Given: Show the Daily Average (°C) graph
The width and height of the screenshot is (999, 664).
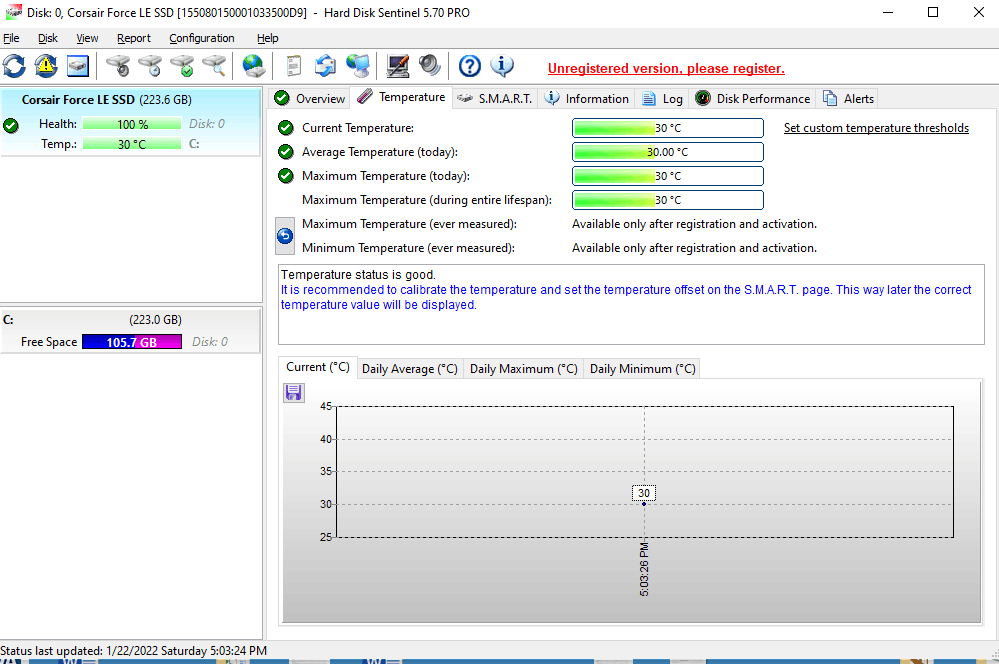Looking at the screenshot, I should click(410, 369).
